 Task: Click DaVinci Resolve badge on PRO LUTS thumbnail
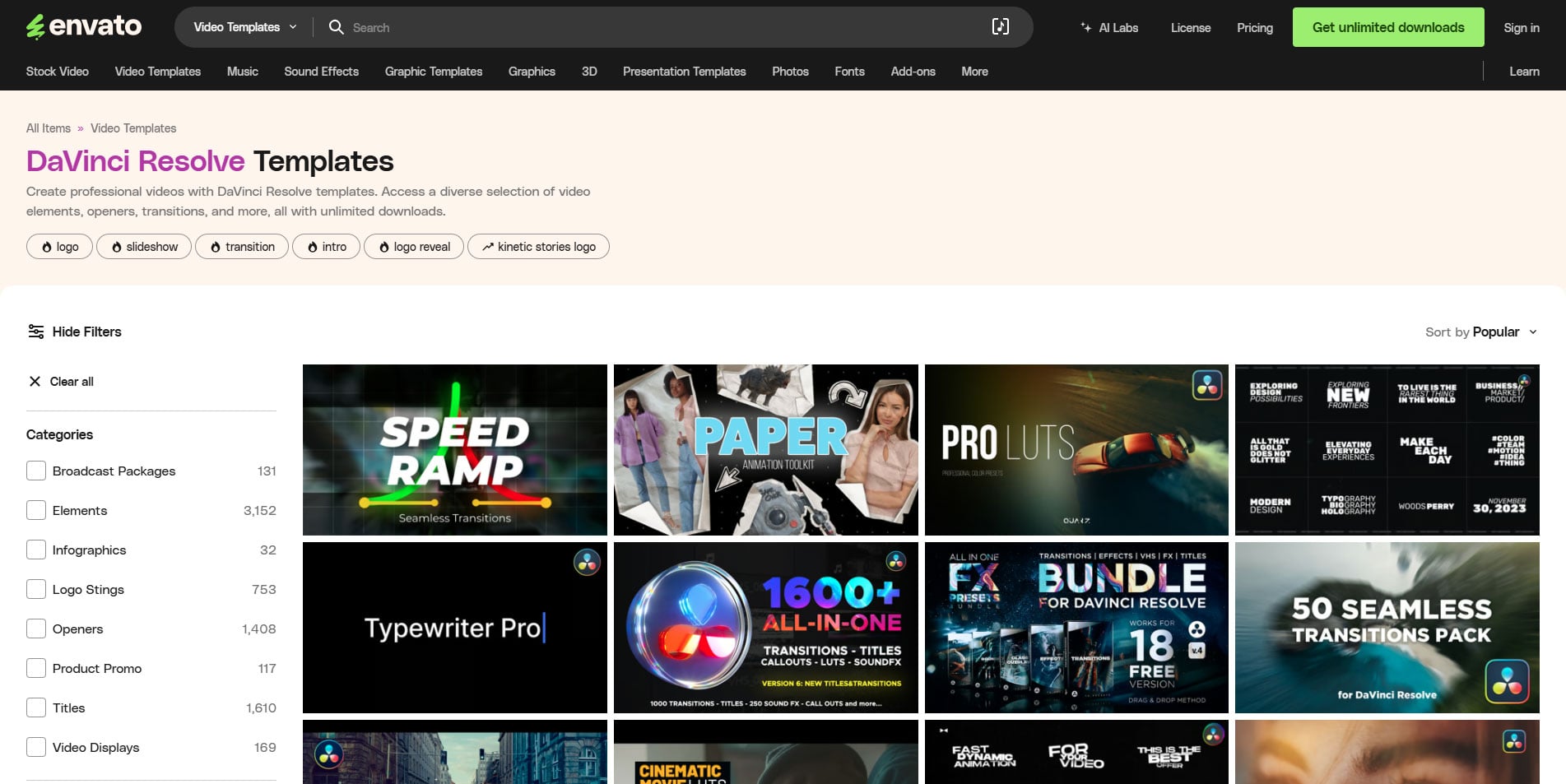click(x=1207, y=385)
